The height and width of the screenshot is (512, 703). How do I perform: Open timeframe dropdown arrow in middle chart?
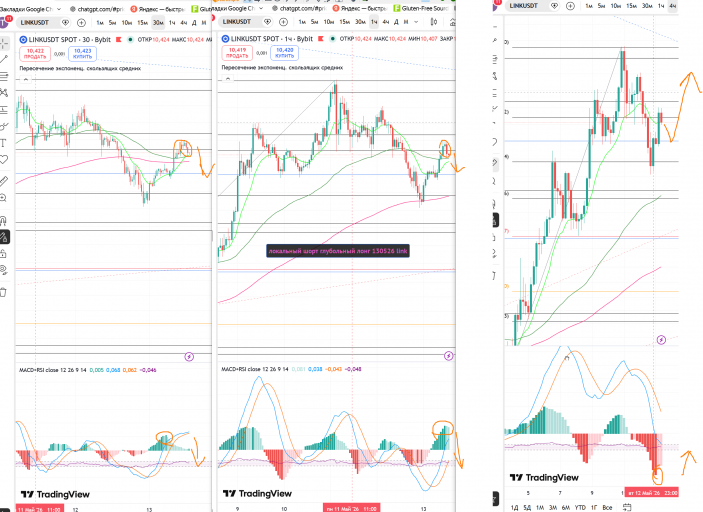coord(417,22)
